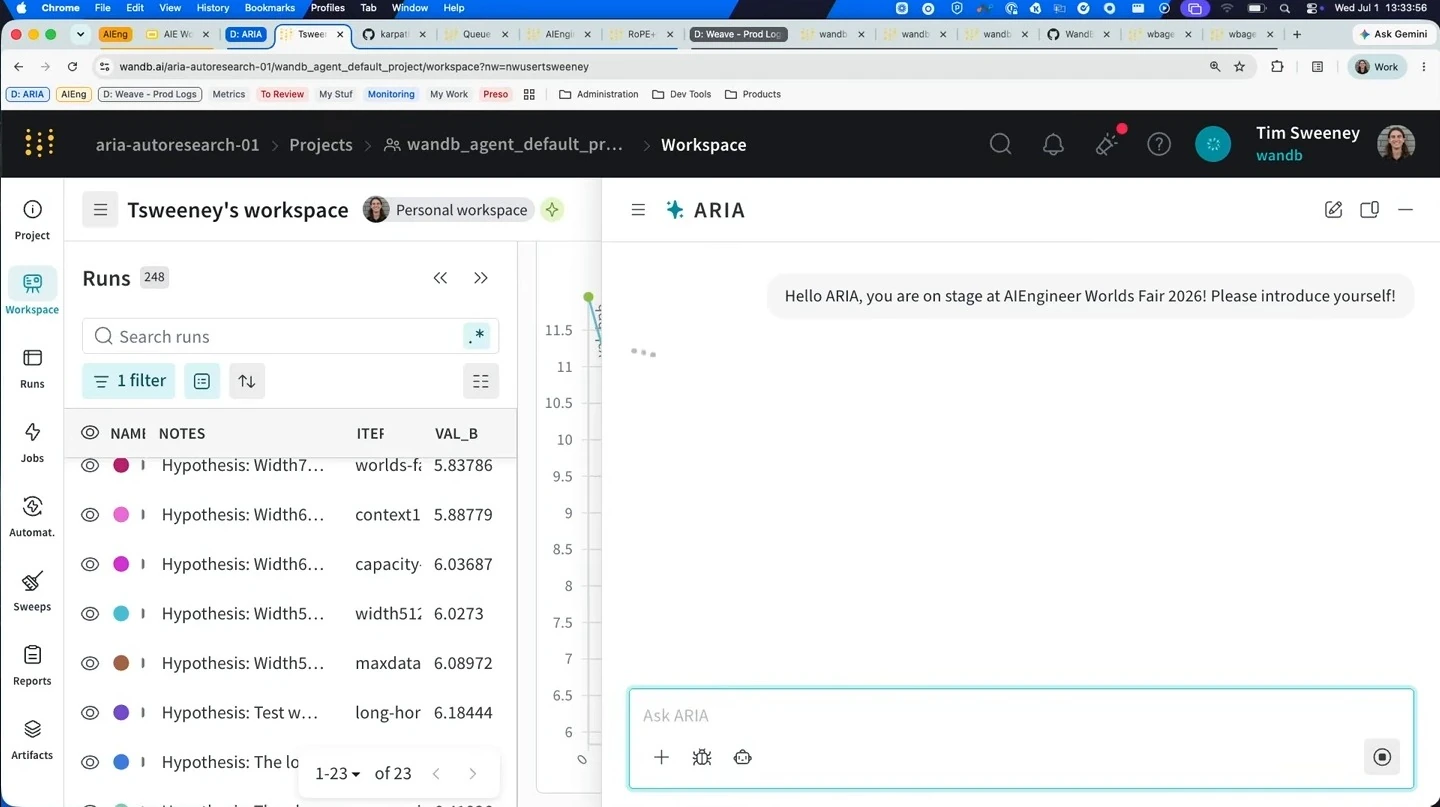Image resolution: width=1440 pixels, height=807 pixels.
Task: Switch to the D: ARIA browser tab
Action: point(246,34)
